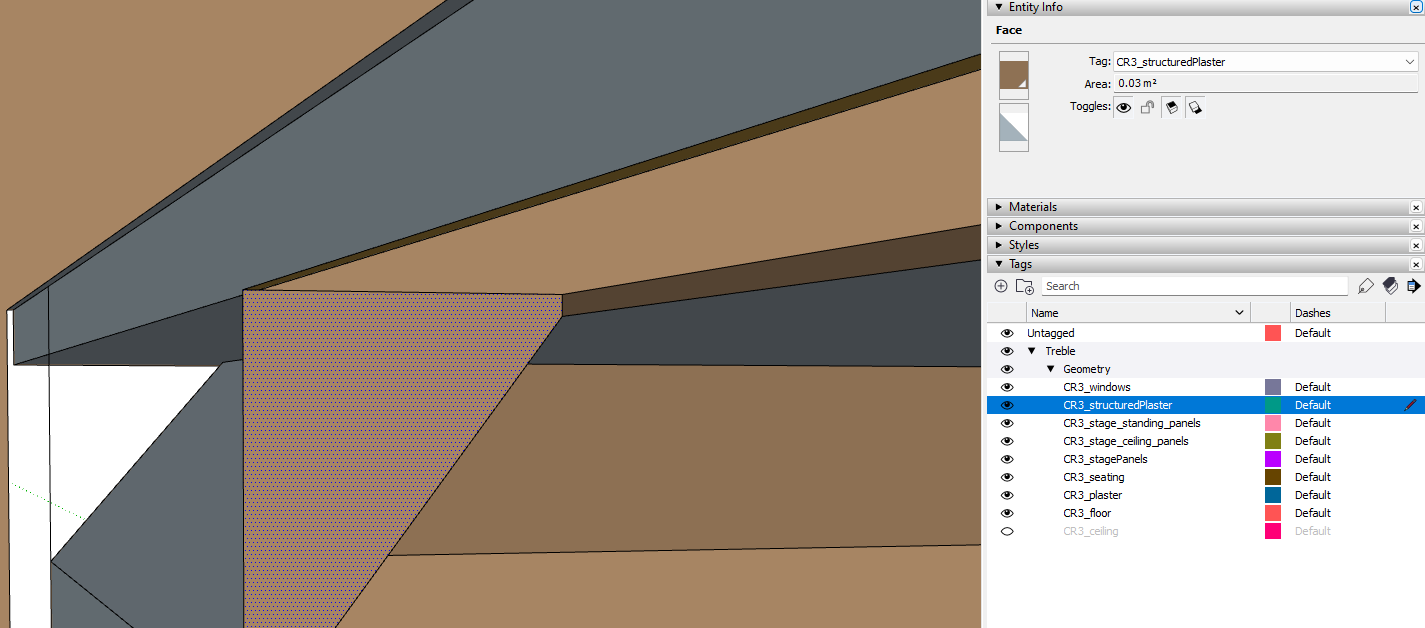
Task: Select the CR3_floor tag row
Action: [x=1205, y=513]
